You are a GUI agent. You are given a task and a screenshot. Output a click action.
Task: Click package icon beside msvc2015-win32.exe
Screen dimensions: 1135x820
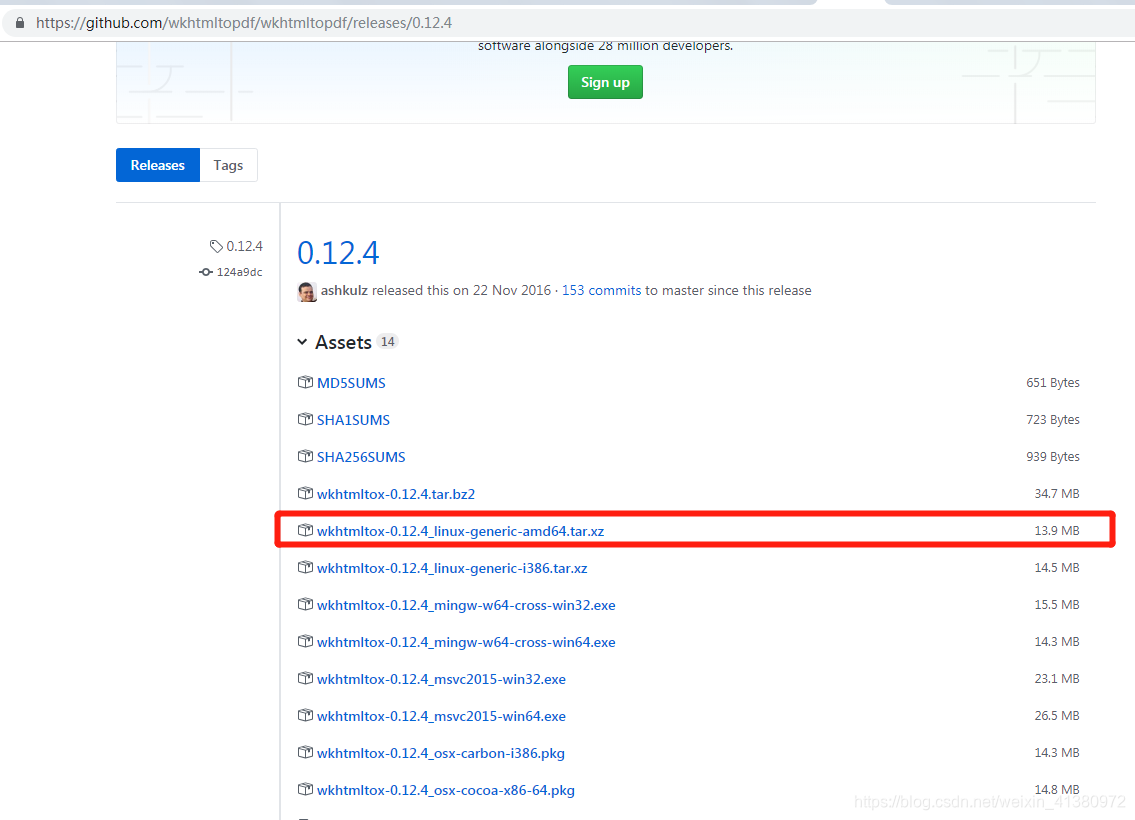(x=305, y=678)
